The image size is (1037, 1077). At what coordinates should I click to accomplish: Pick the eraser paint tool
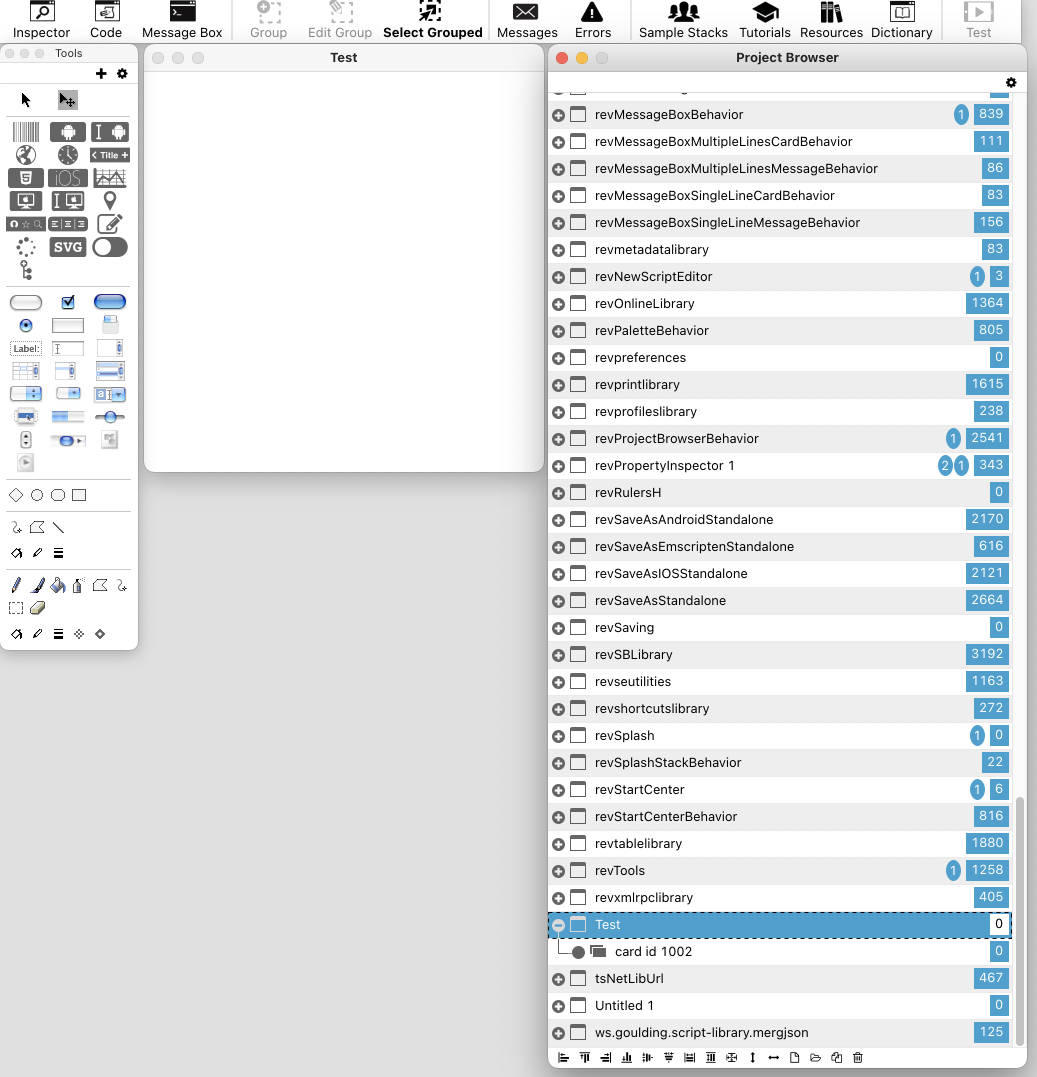(38, 608)
